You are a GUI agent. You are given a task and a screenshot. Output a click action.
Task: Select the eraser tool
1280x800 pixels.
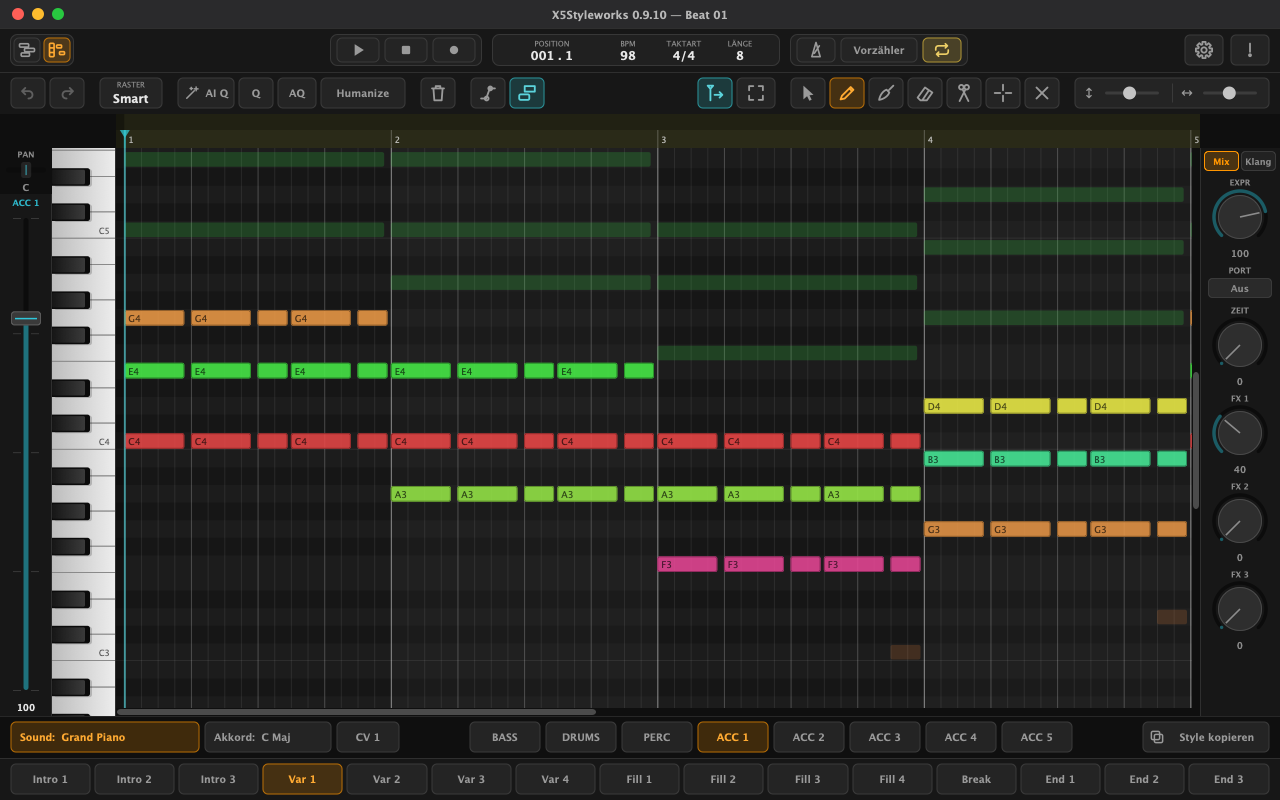(x=925, y=93)
